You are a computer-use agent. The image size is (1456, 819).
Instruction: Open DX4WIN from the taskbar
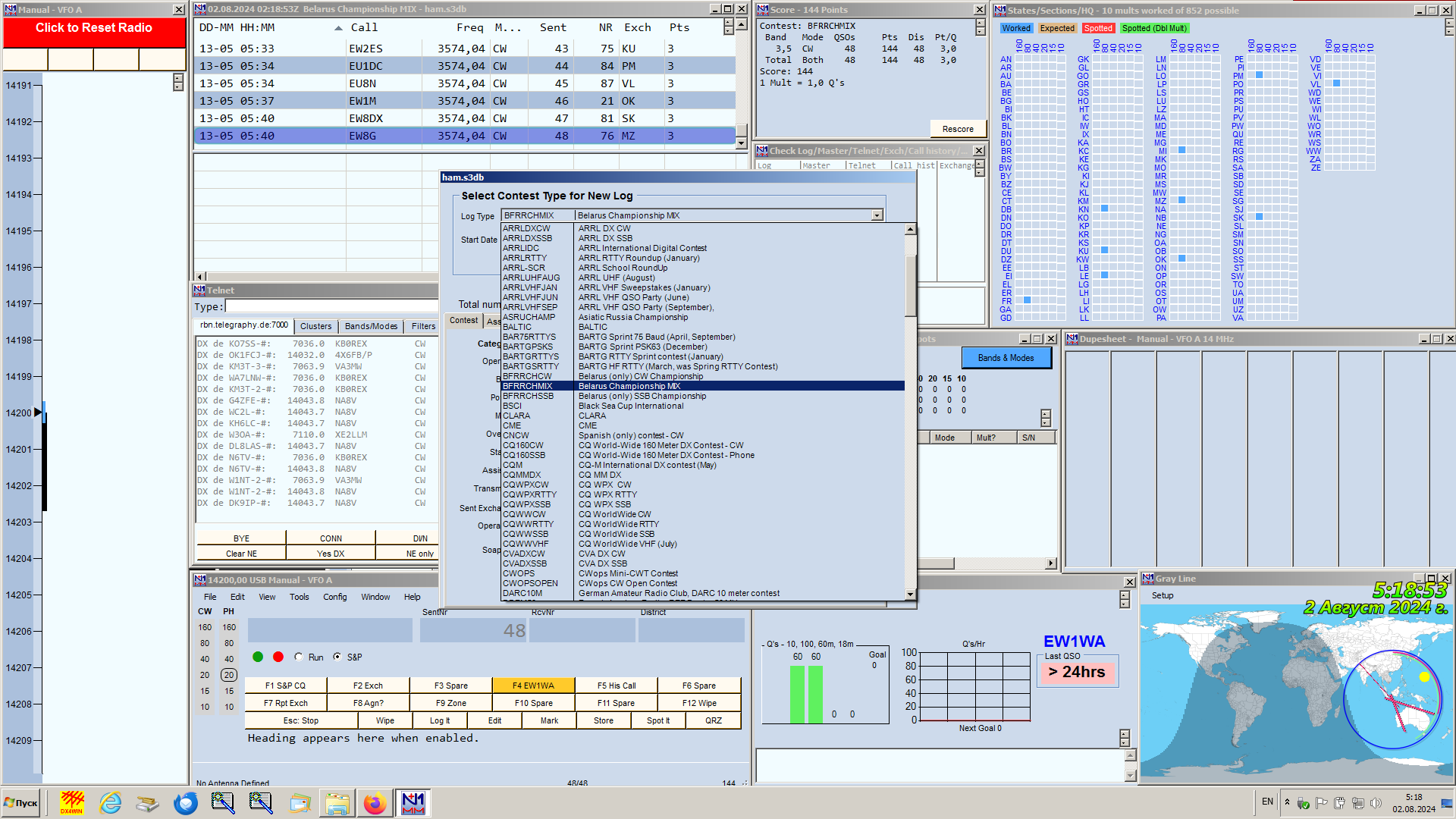click(72, 802)
